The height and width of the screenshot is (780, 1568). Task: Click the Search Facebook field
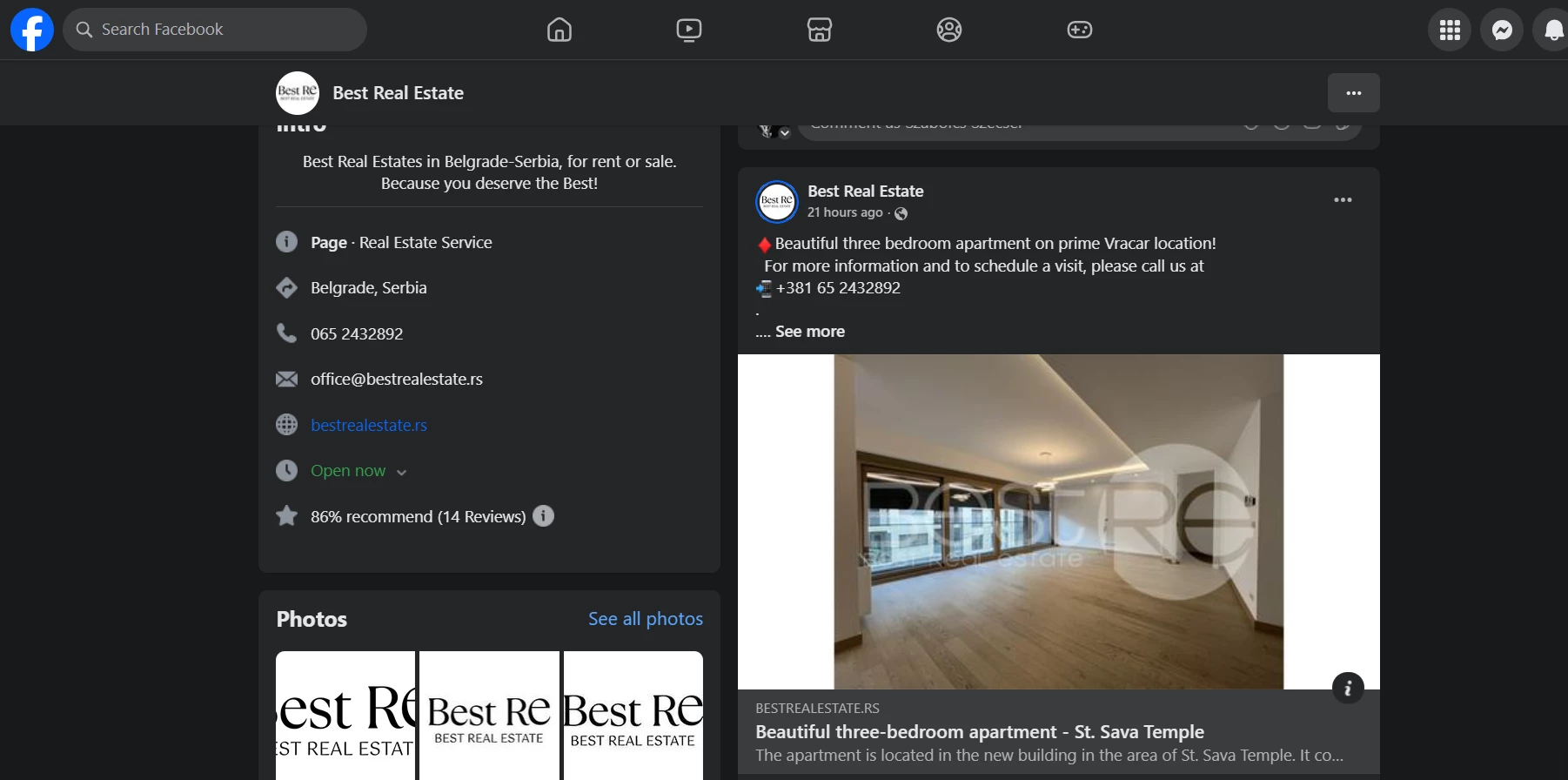(215, 30)
